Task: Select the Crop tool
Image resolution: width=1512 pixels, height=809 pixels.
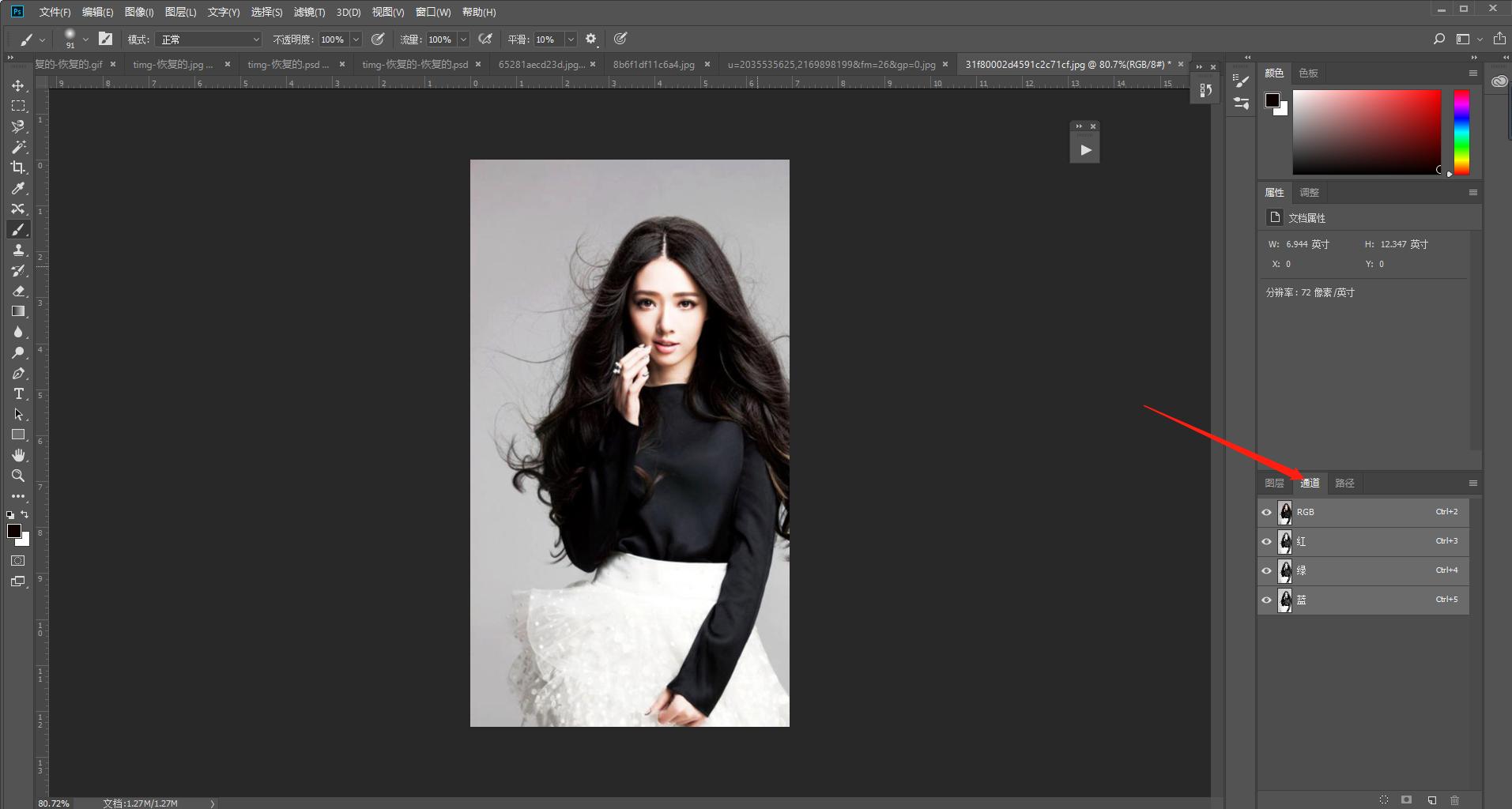Action: coord(17,167)
